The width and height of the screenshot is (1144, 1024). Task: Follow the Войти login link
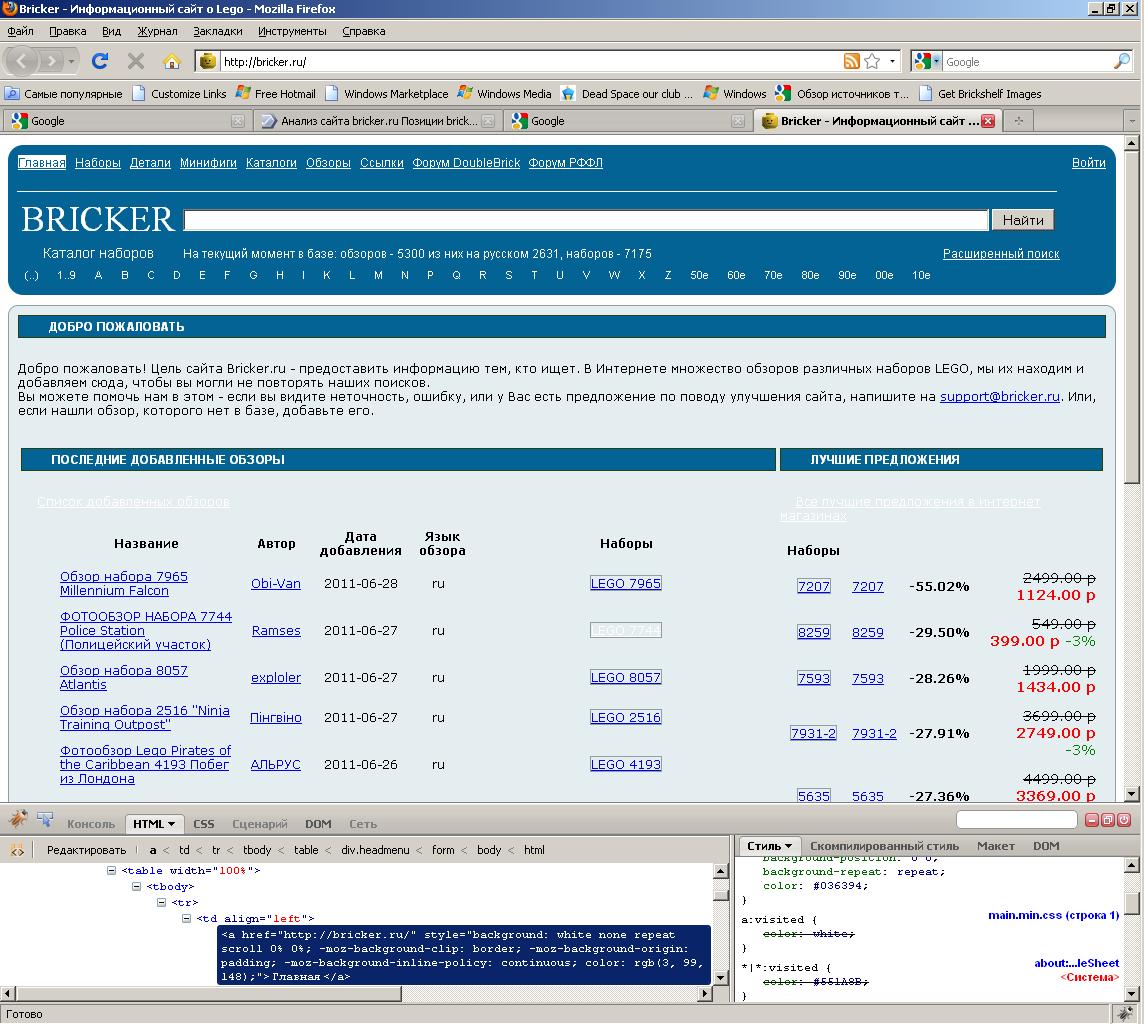pyautogui.click(x=1089, y=163)
